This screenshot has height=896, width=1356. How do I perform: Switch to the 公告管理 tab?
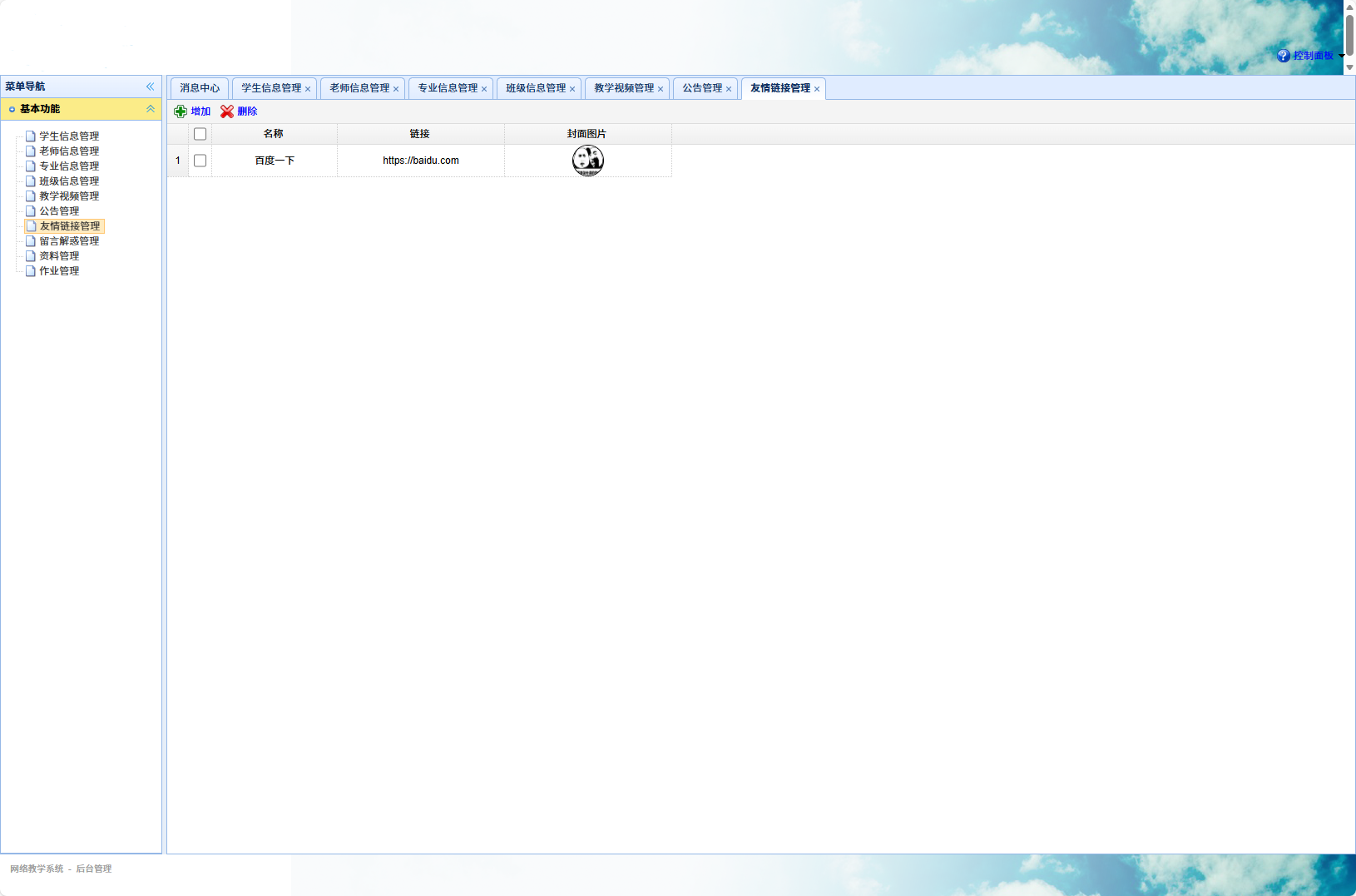(x=701, y=88)
